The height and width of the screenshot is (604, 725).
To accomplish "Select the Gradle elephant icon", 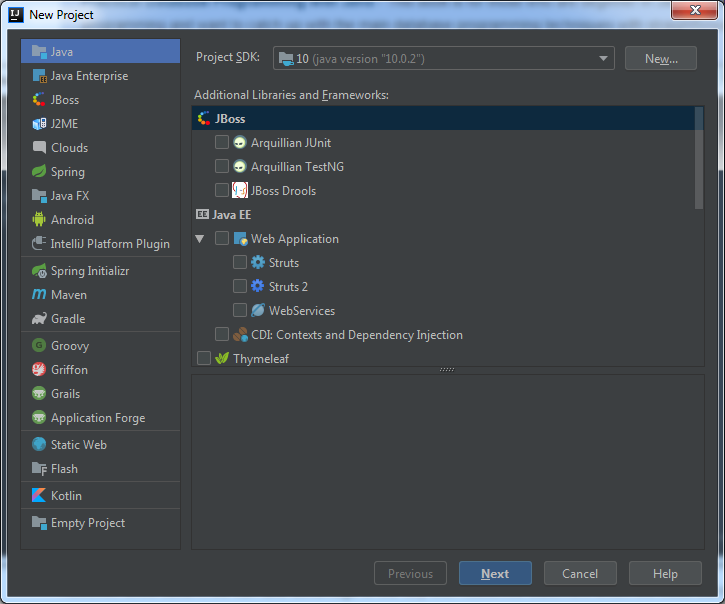I will pyautogui.click(x=39, y=319).
